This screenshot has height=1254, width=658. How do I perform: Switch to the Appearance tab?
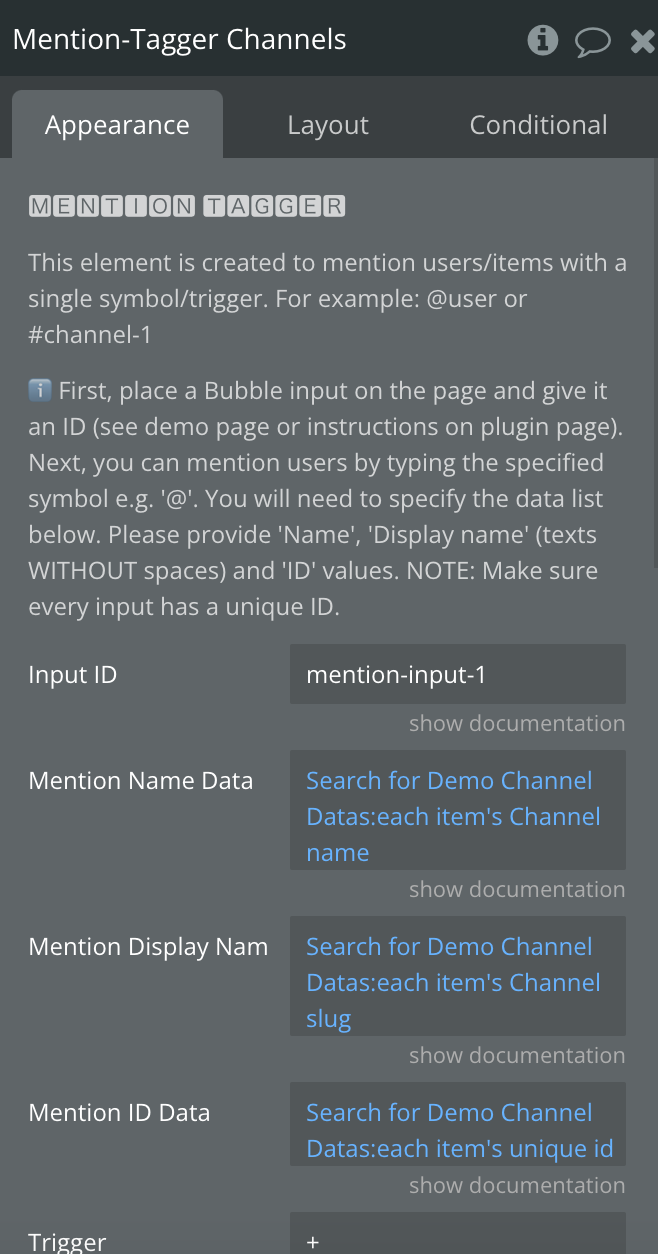point(117,125)
